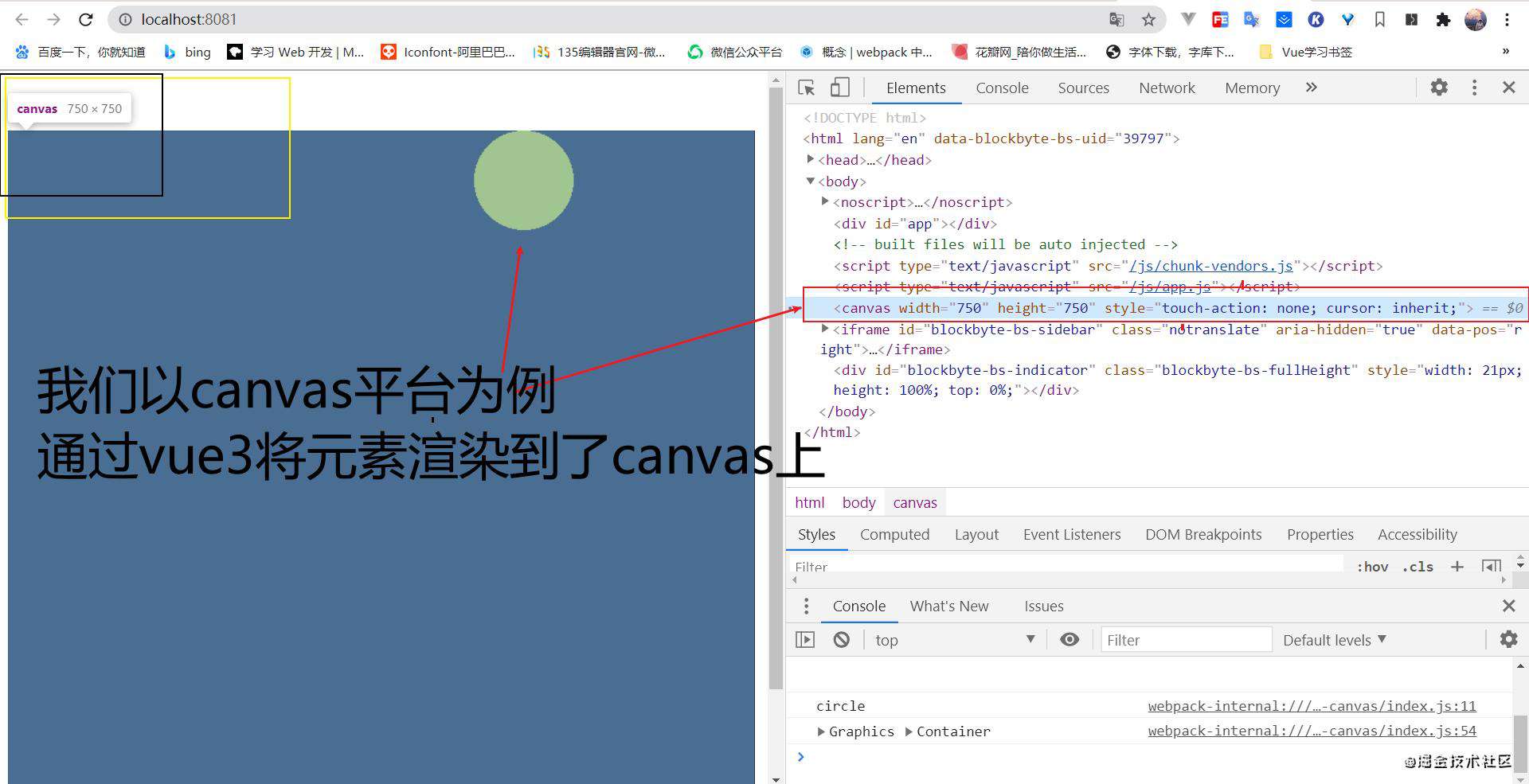This screenshot has width=1529, height=784.
Task: Open the translate page icon
Action: [x=1116, y=19]
